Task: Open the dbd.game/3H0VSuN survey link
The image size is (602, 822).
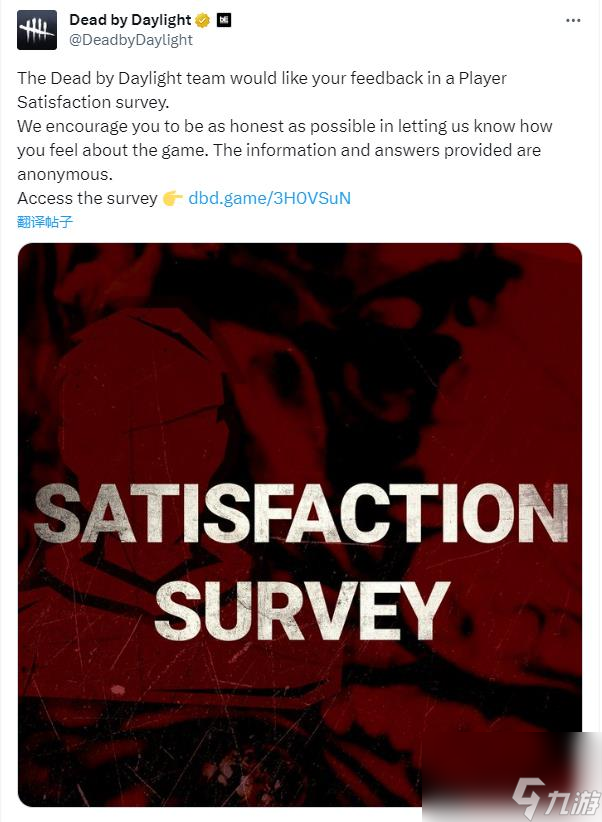Action: point(270,198)
